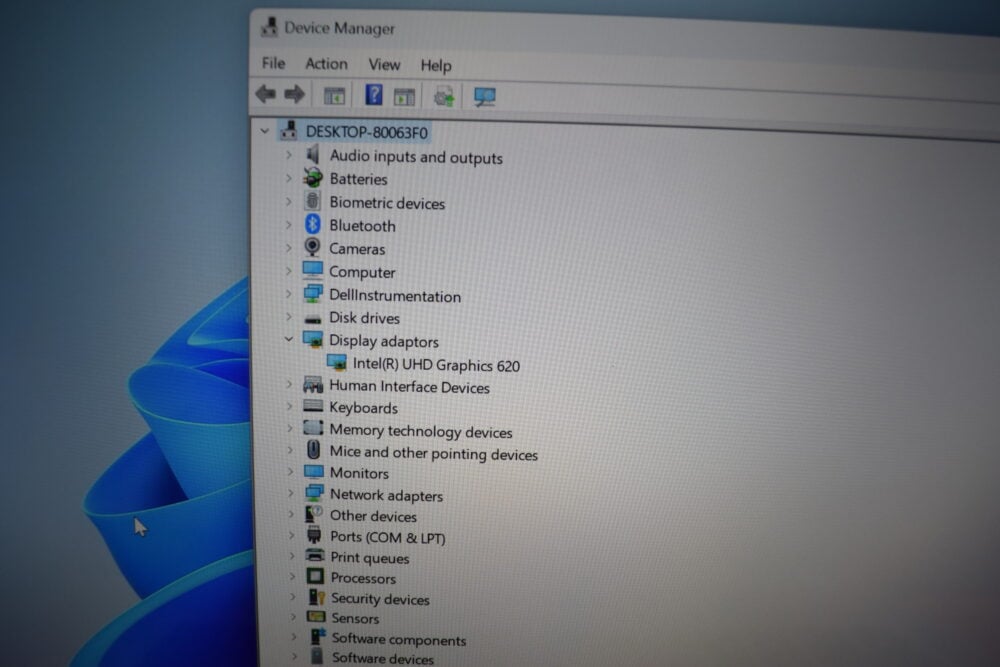Collapse the Display adaptors category
Image resolution: width=1000 pixels, height=667 pixels.
tap(288, 339)
